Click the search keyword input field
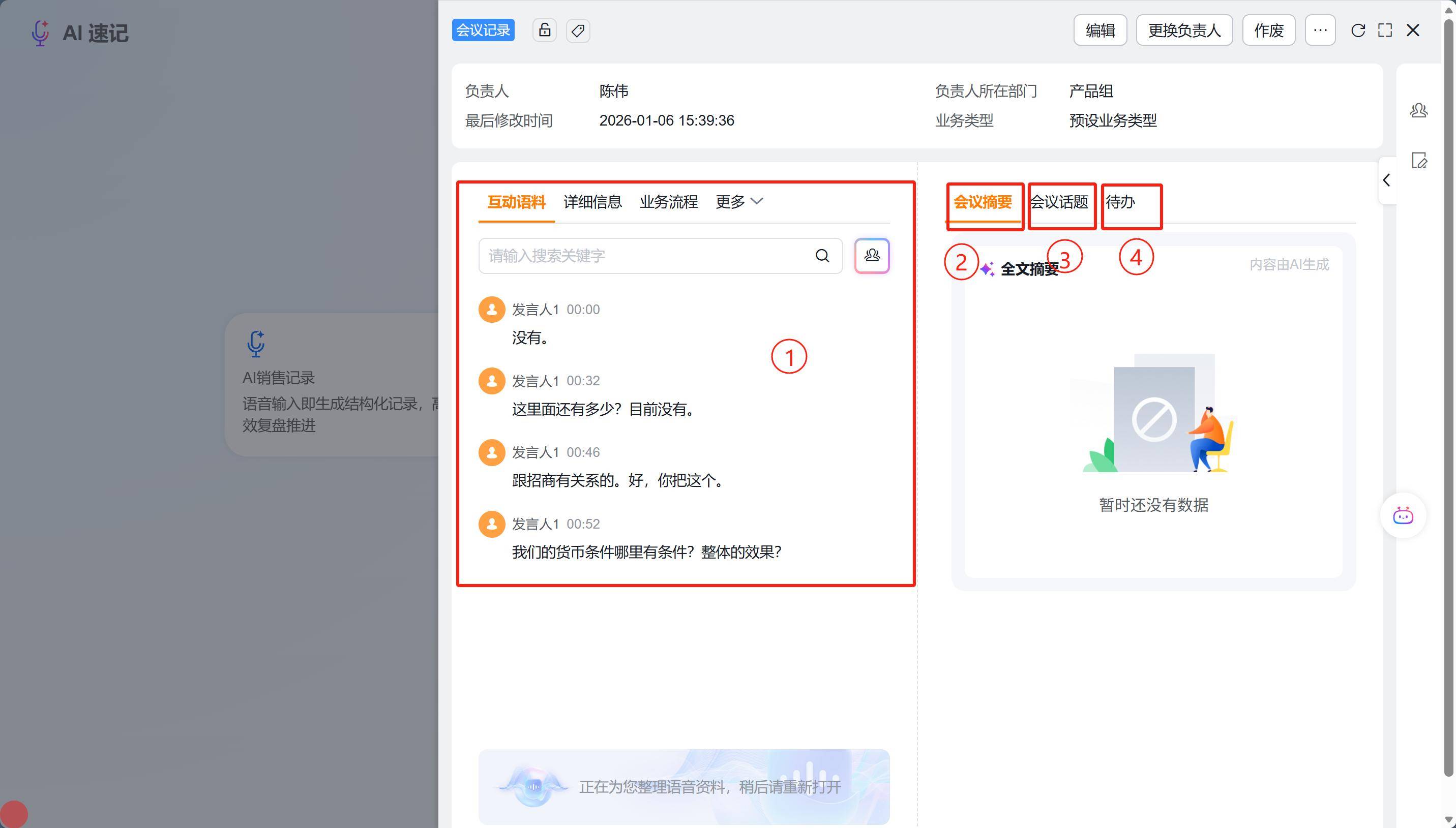 pyautogui.click(x=643, y=256)
